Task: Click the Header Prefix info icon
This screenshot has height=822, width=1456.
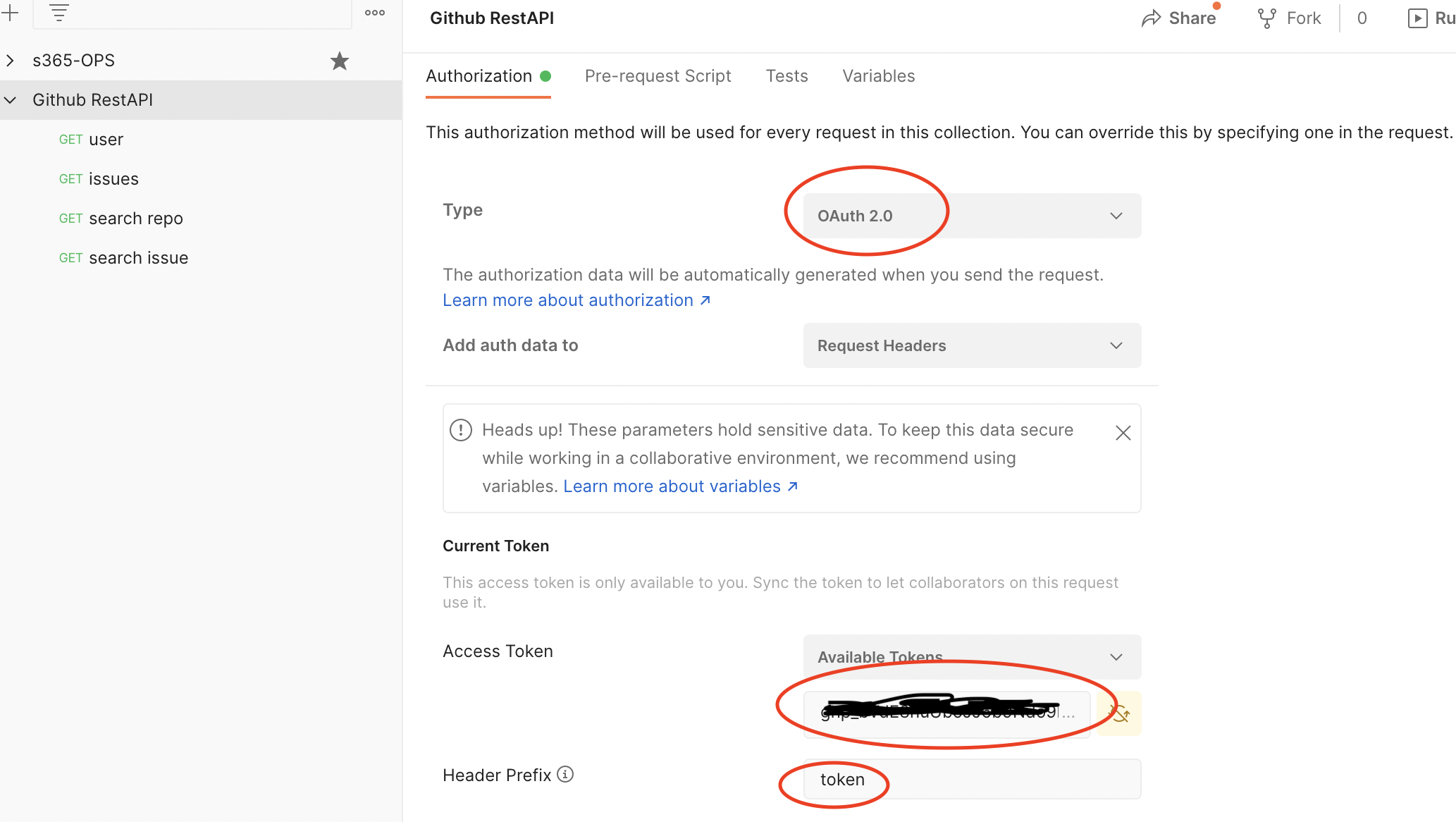Action: tap(565, 774)
